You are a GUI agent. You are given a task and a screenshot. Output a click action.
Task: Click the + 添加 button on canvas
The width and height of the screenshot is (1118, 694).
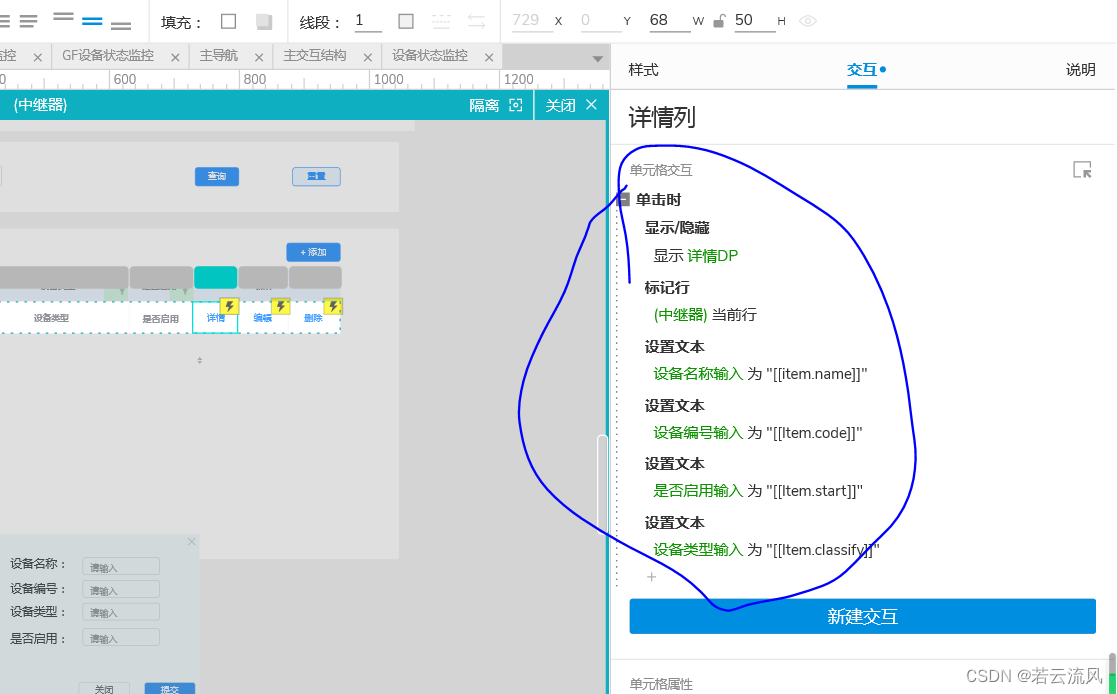coord(313,252)
